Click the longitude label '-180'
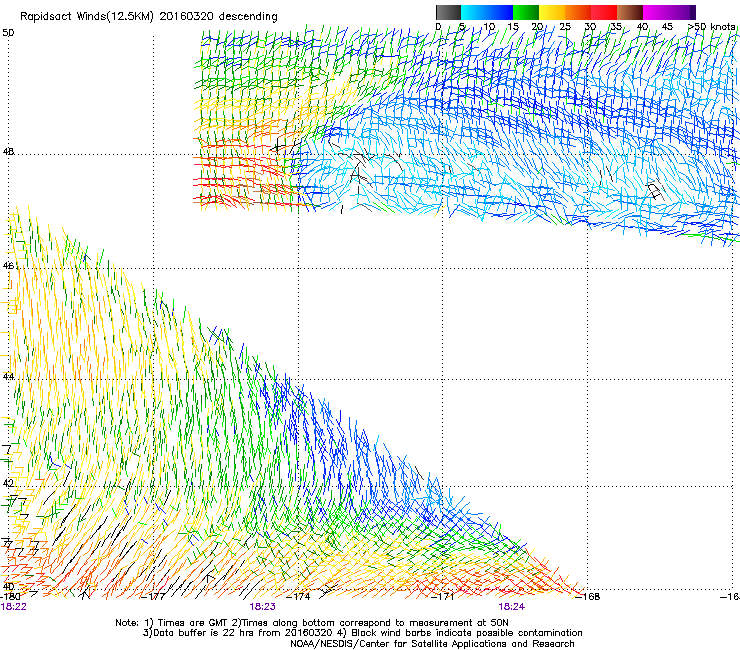Screen dimensions: 740x650 pos(10,596)
